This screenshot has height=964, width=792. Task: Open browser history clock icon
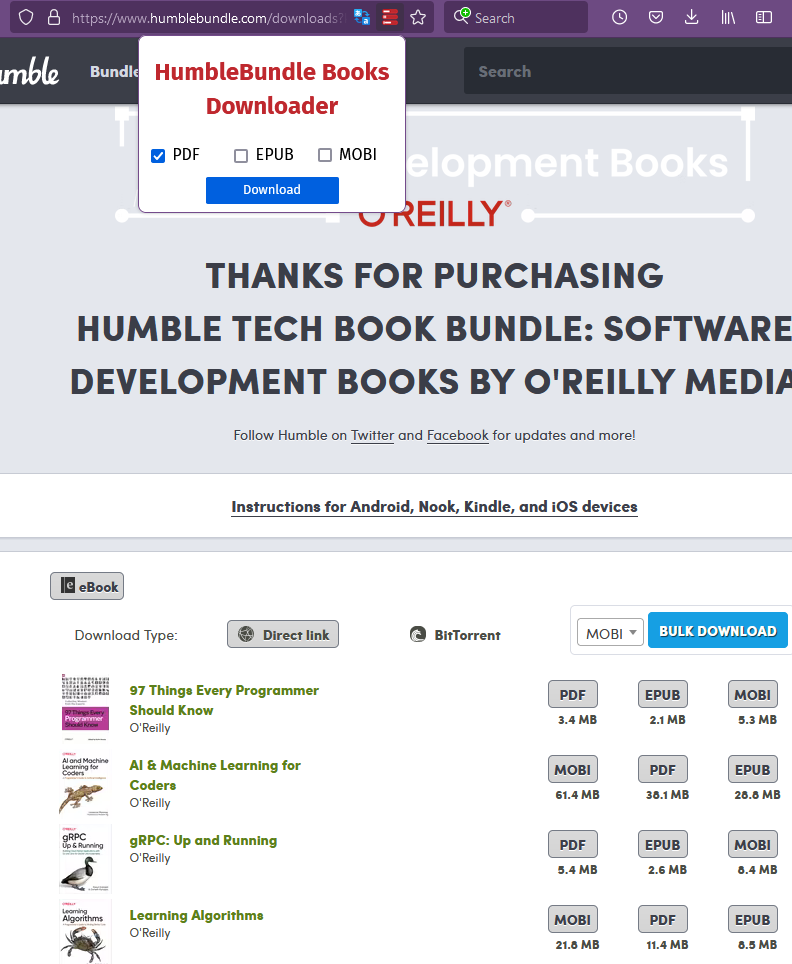point(619,17)
